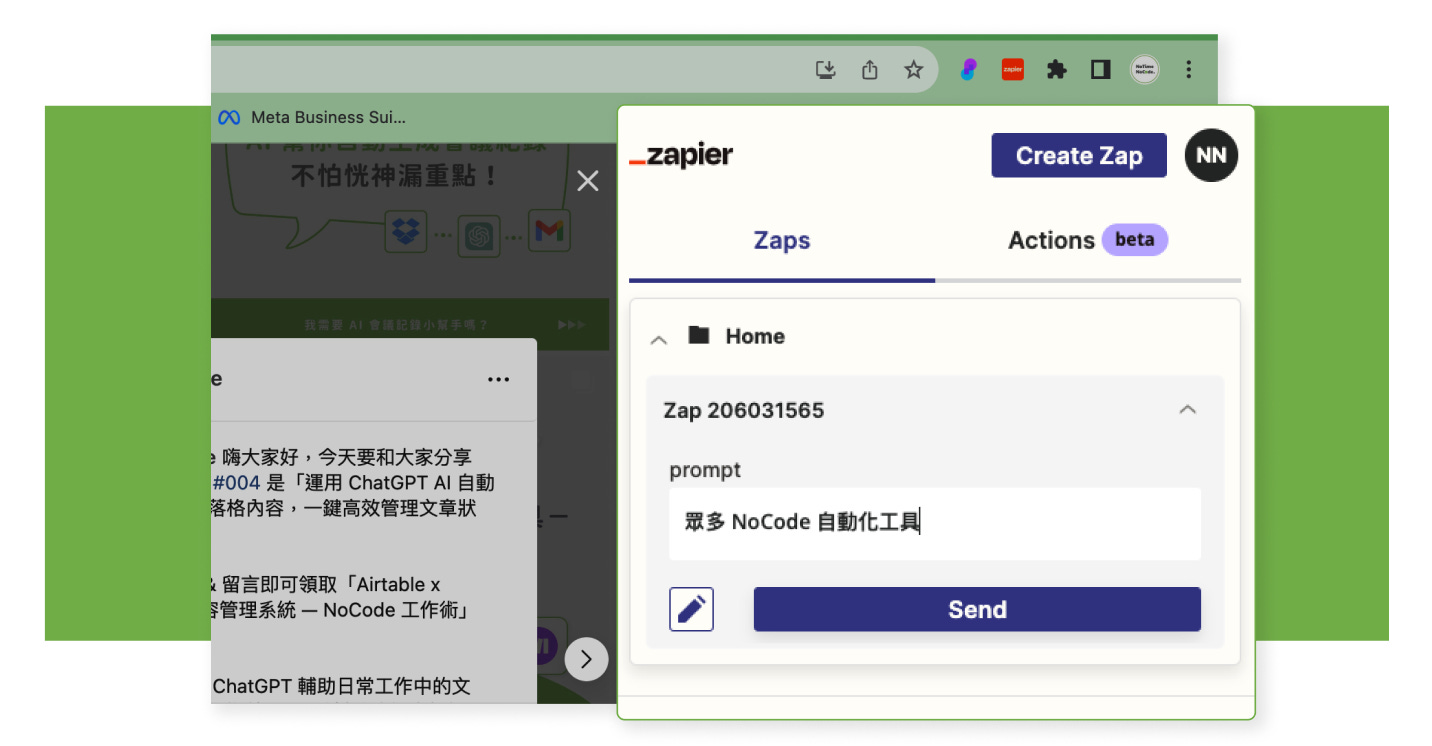Select the Home folder label
The image size is (1432, 746).
(x=755, y=337)
